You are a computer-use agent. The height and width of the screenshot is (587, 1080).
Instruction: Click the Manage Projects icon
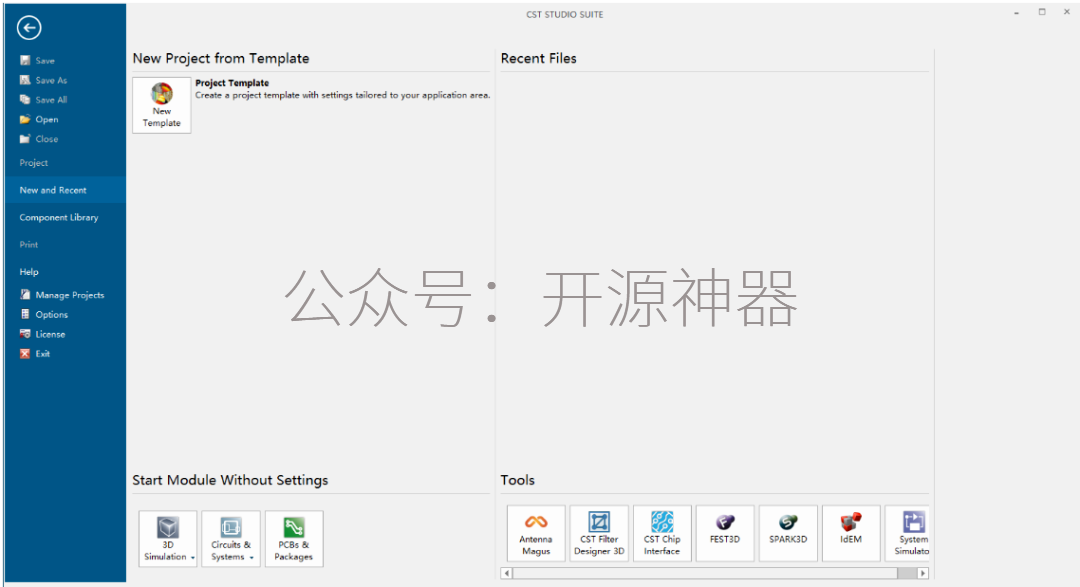tap(25, 295)
